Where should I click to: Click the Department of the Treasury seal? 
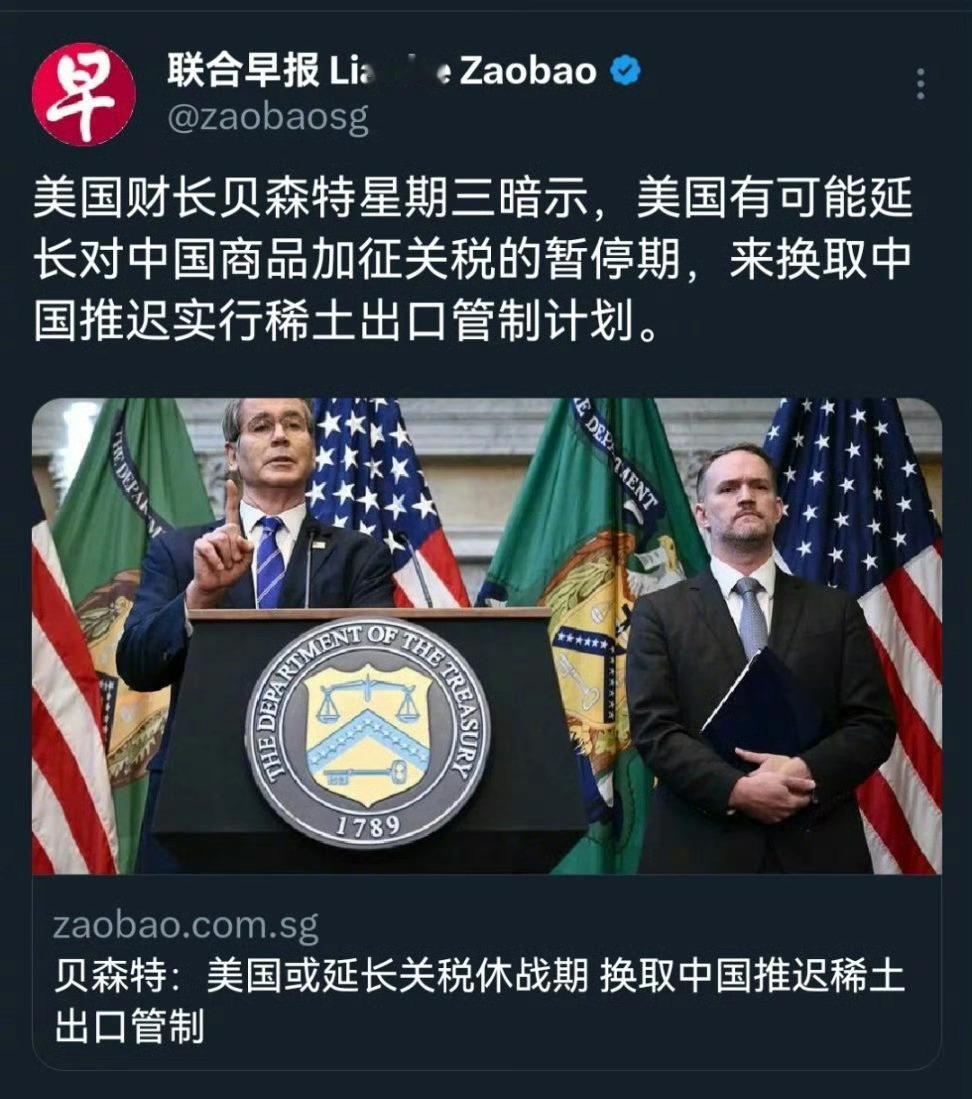point(367,732)
